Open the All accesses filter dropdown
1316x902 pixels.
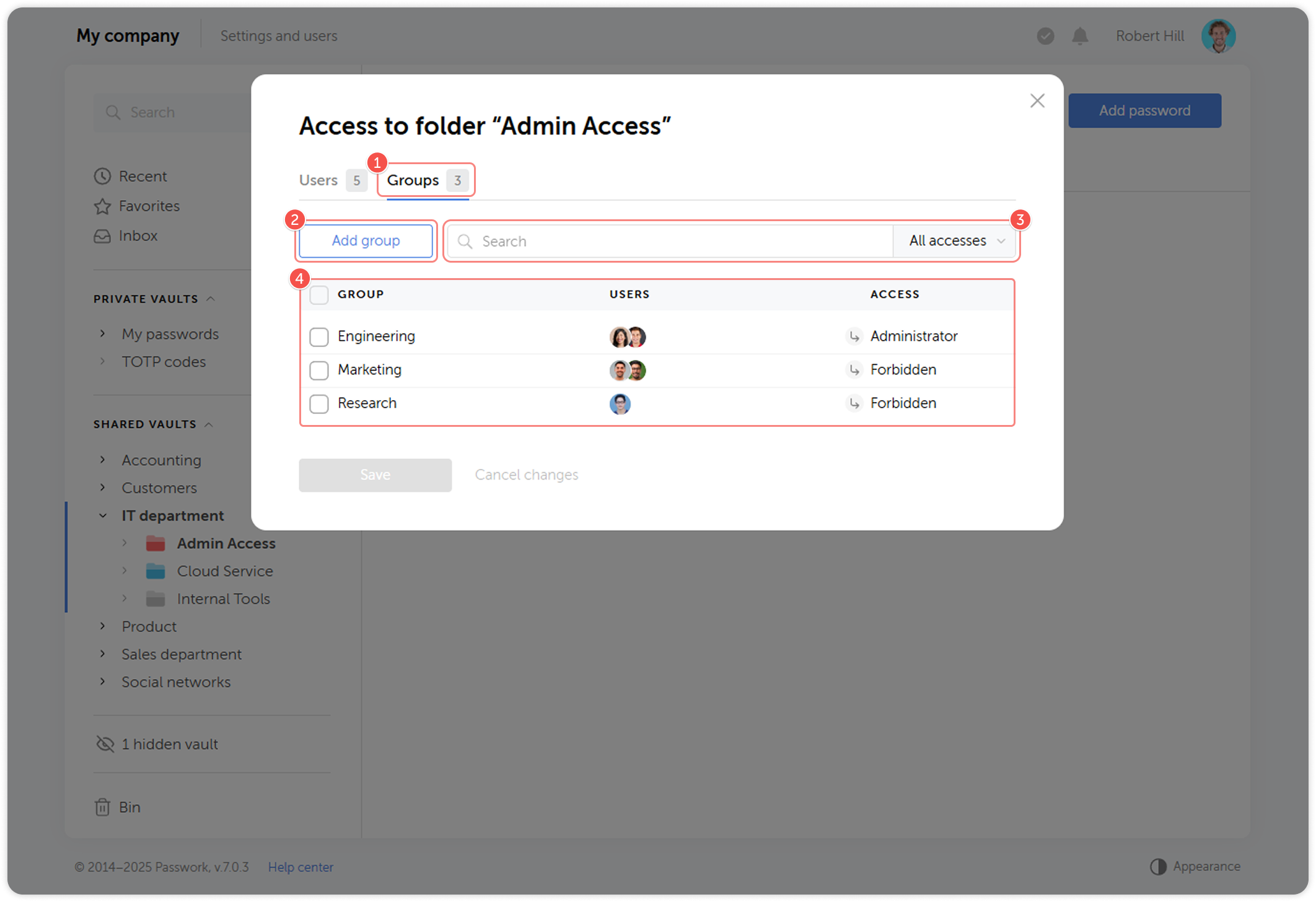[954, 241]
